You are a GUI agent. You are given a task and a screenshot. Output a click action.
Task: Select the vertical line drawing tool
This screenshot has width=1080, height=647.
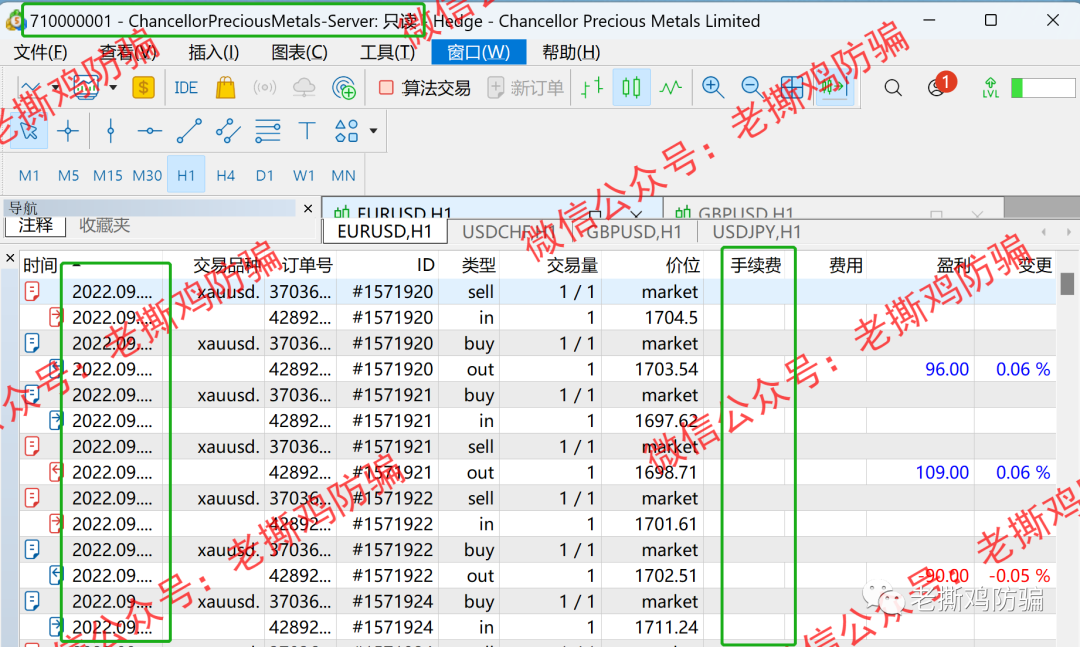tap(110, 130)
